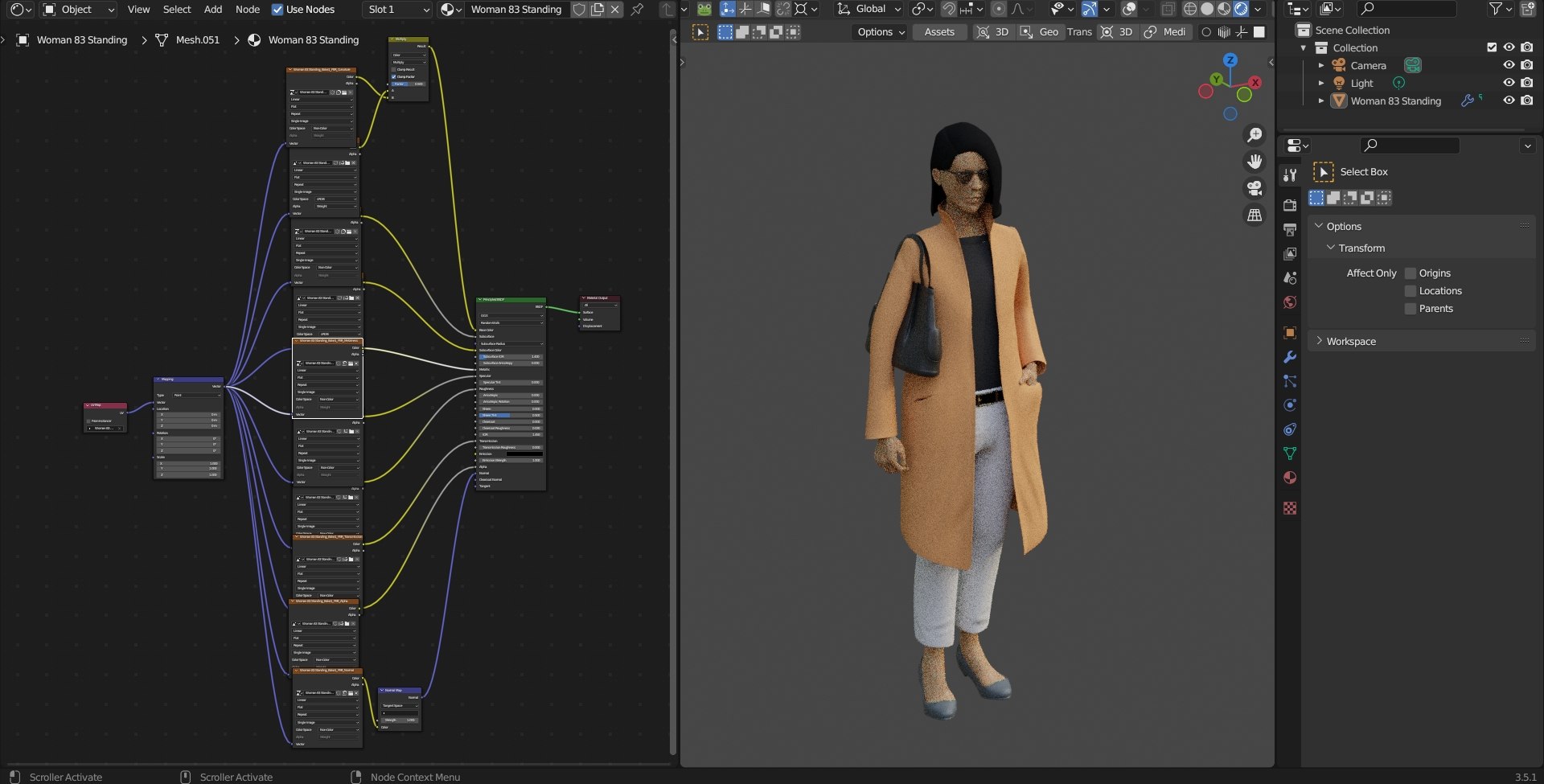Image resolution: width=1544 pixels, height=784 pixels.
Task: Enable Affect Only Locations checkbox
Action: pyautogui.click(x=1410, y=291)
